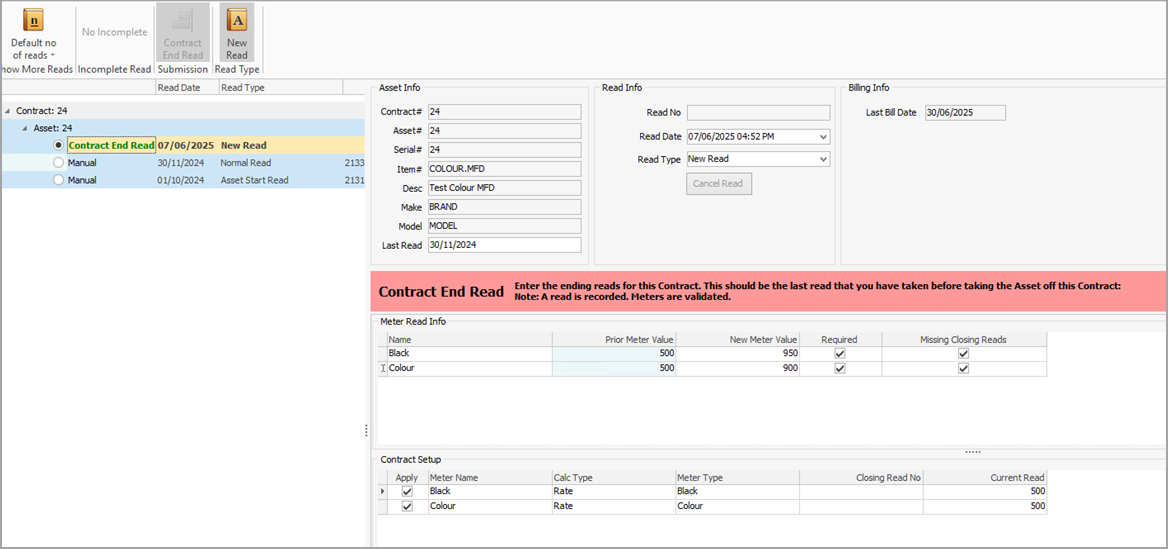
Task: Click the New Meter Value for Colour
Action: click(x=738, y=369)
